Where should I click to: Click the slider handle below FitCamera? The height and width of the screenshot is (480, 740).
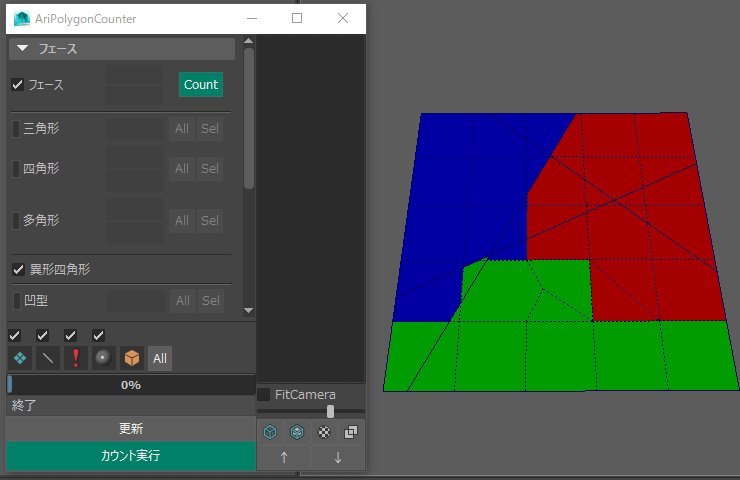pos(330,412)
